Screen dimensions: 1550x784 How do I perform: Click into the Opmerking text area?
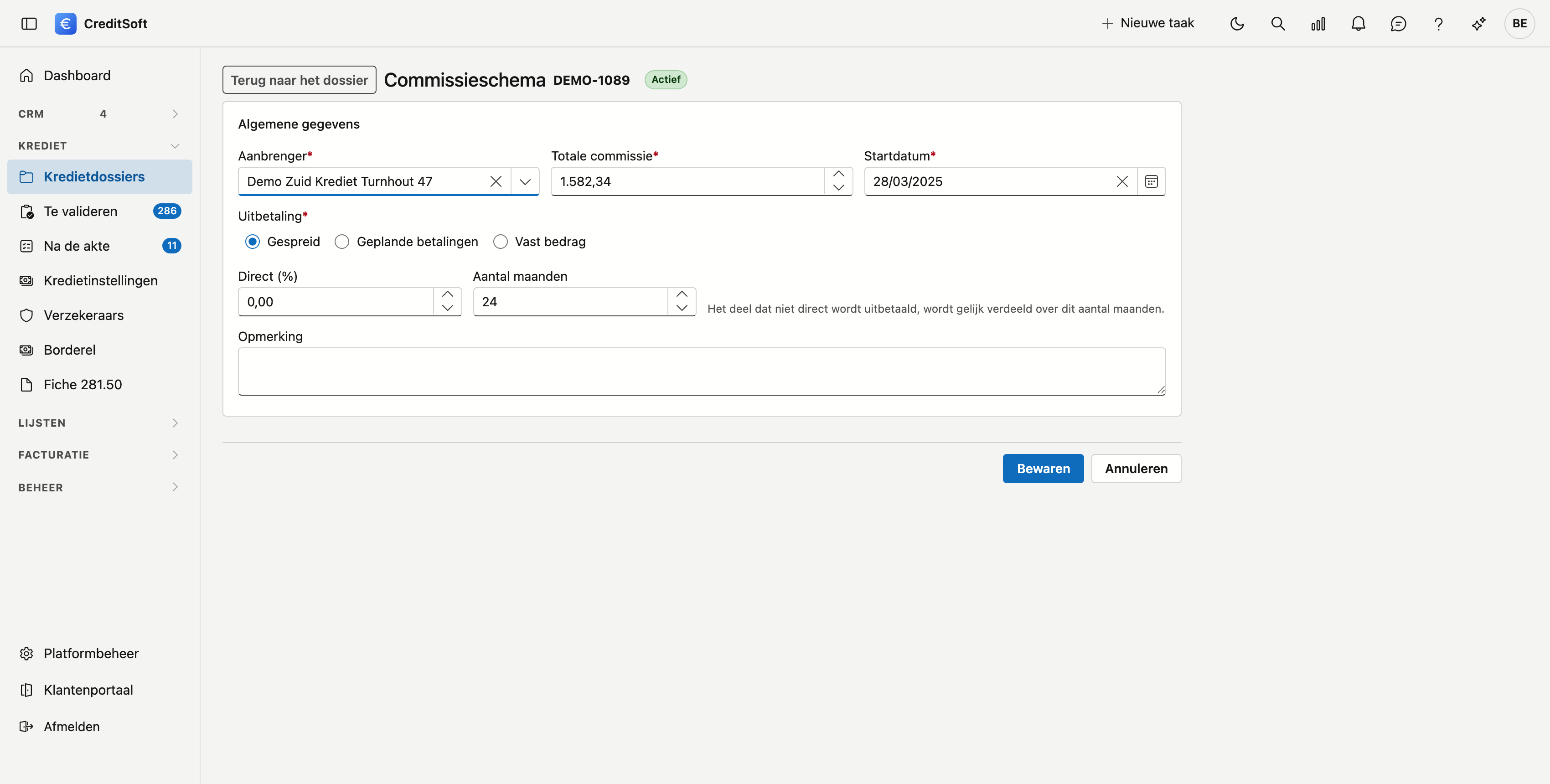tap(702, 371)
